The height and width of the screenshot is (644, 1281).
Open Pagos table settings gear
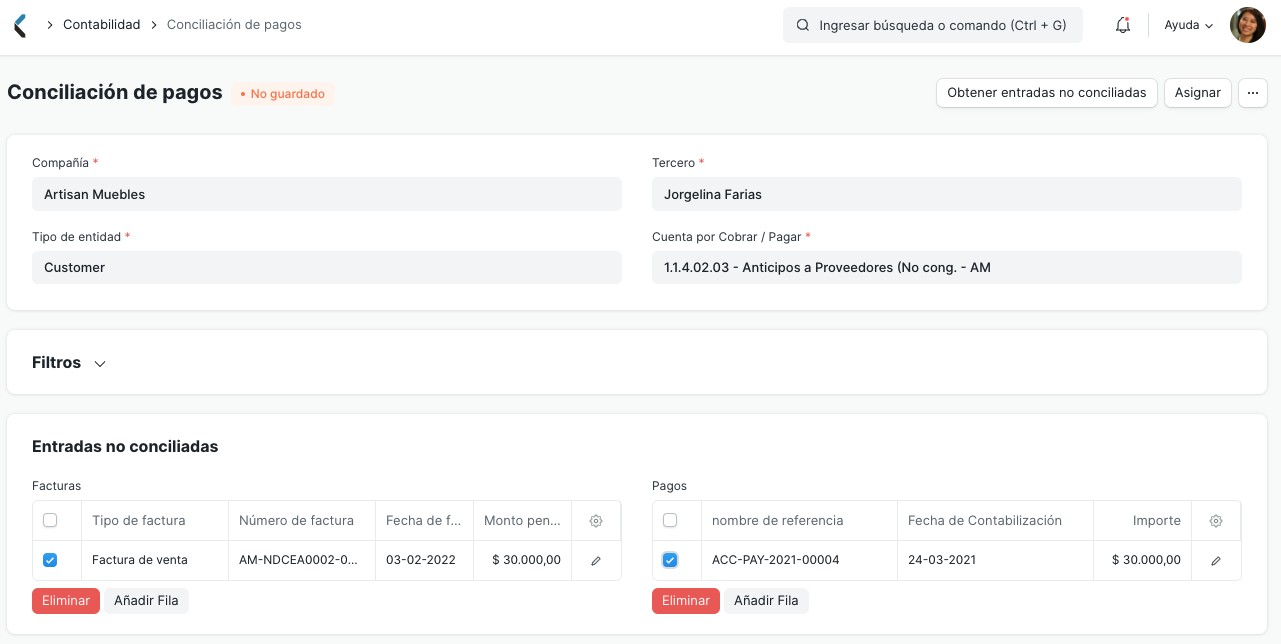pos(1216,521)
